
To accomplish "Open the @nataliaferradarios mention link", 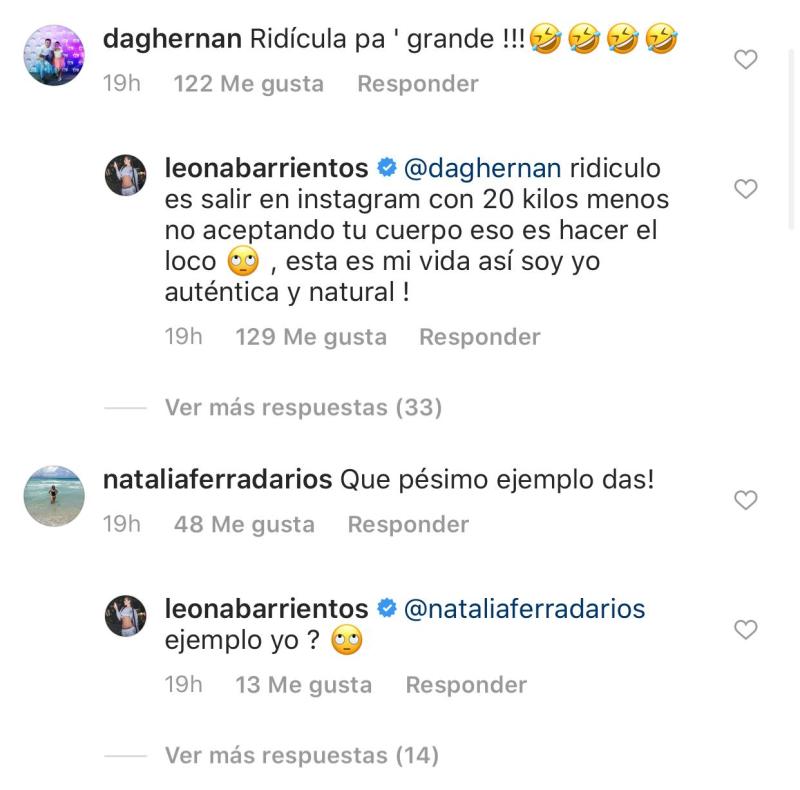I will click(x=524, y=608).
